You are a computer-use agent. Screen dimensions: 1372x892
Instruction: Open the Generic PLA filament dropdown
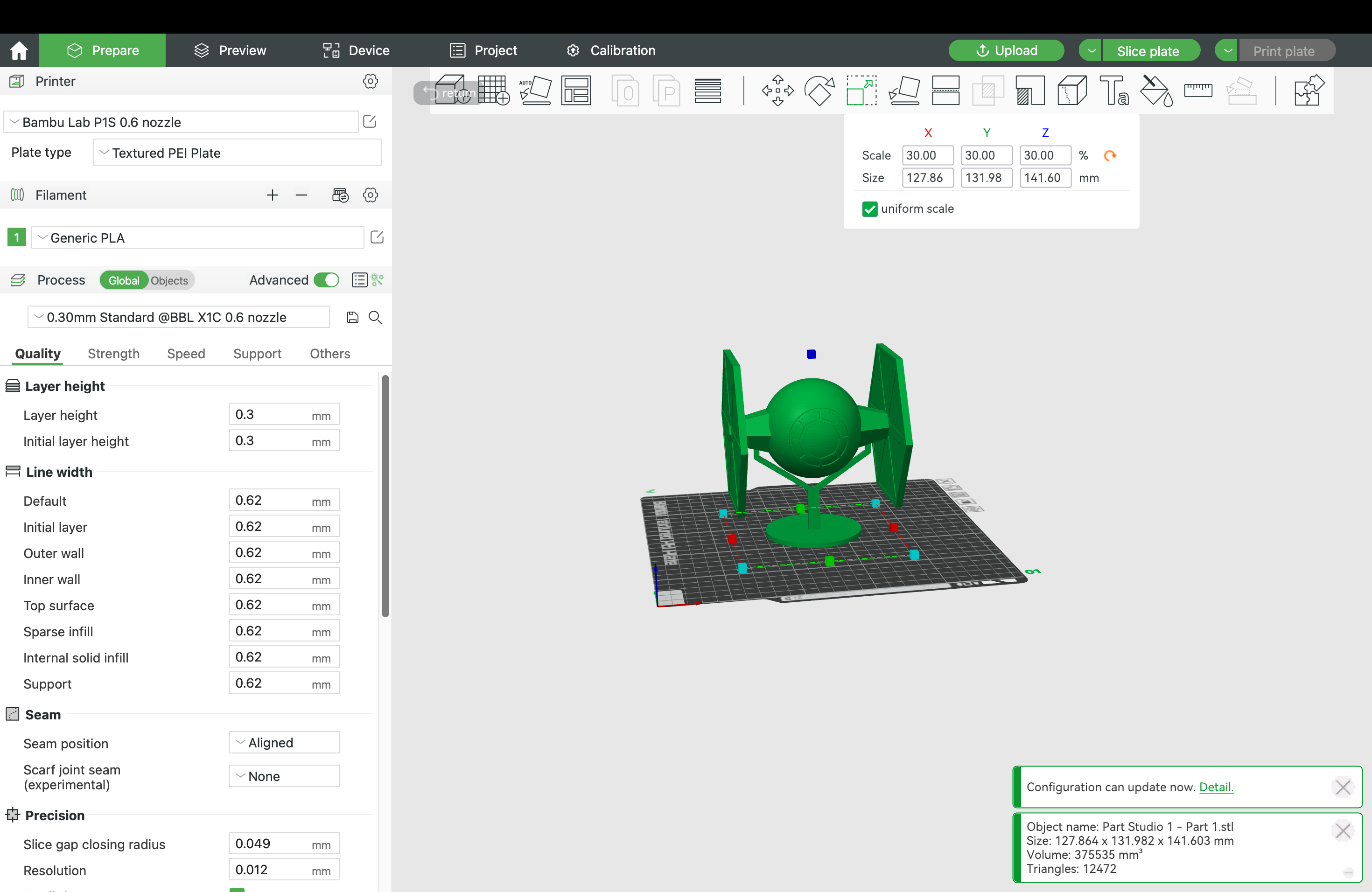198,238
